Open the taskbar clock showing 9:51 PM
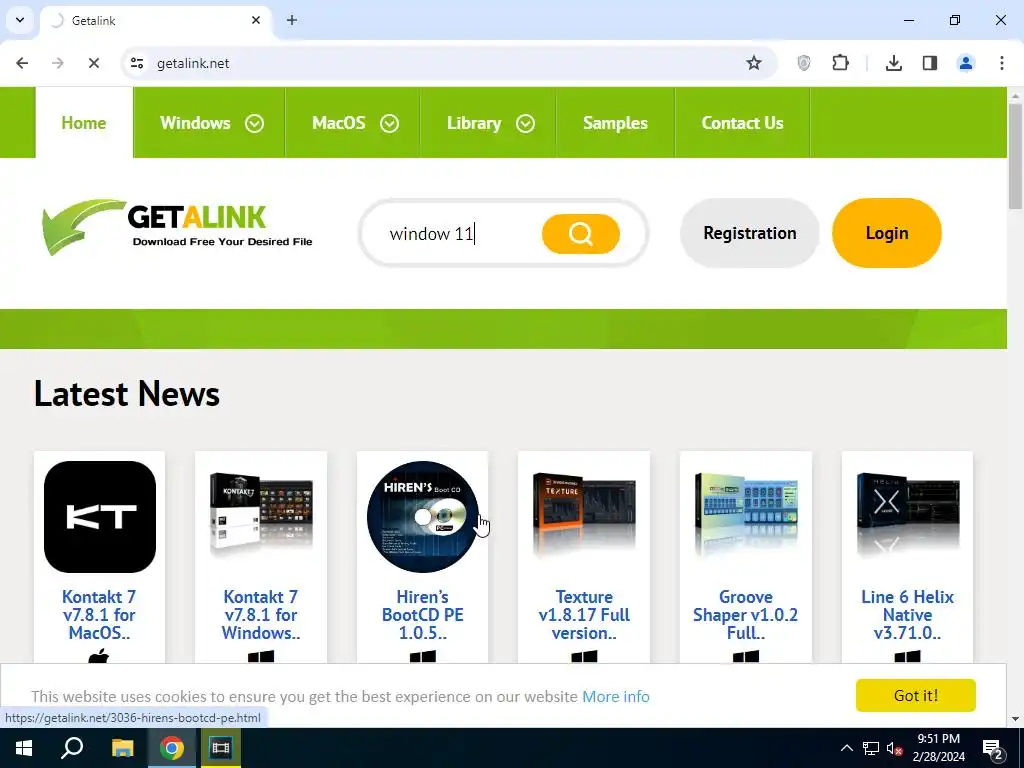The width and height of the screenshot is (1024, 768). click(938, 748)
